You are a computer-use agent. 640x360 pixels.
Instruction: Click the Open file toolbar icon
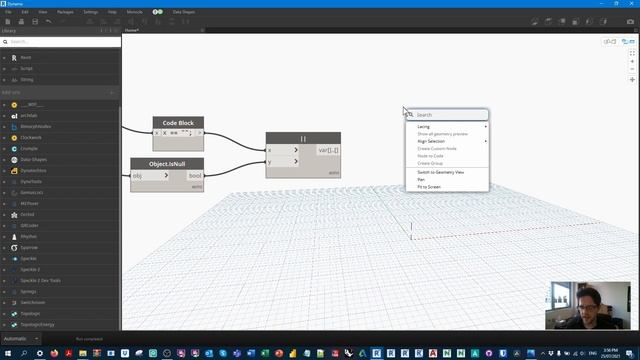pyautogui.click(x=21, y=21)
